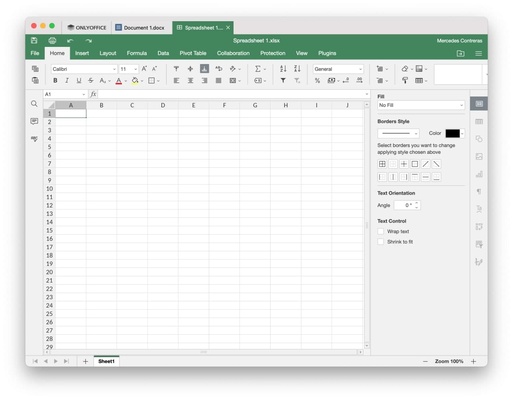Align text to middle
This screenshot has height=400, width=513.
pos(190,69)
